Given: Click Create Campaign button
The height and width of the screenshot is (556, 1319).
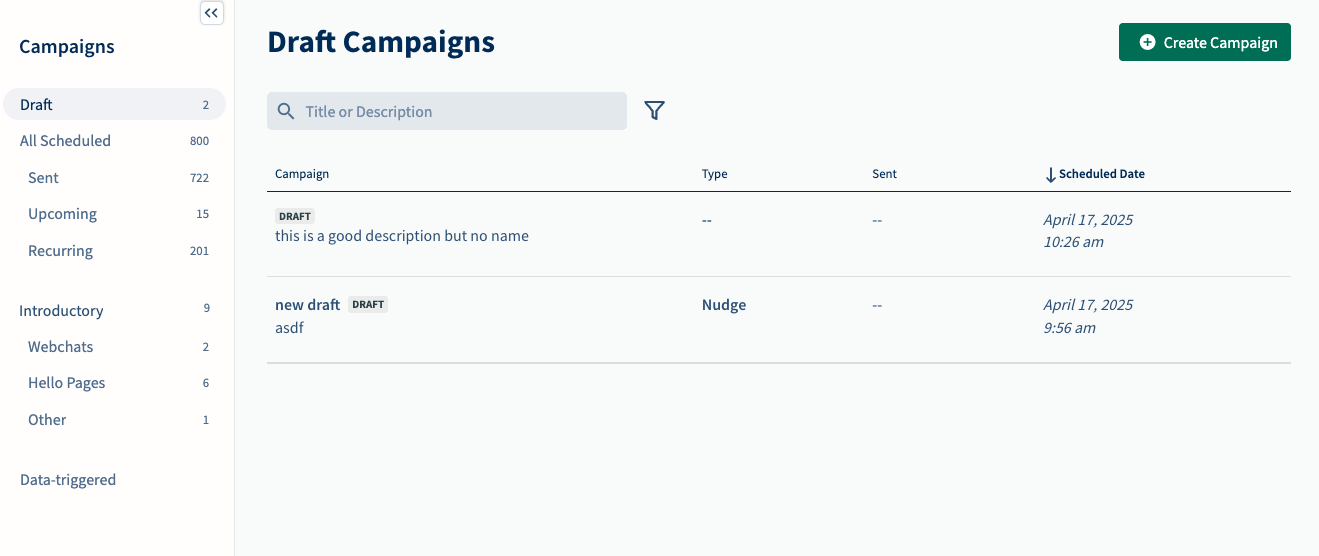Looking at the screenshot, I should point(1205,42).
